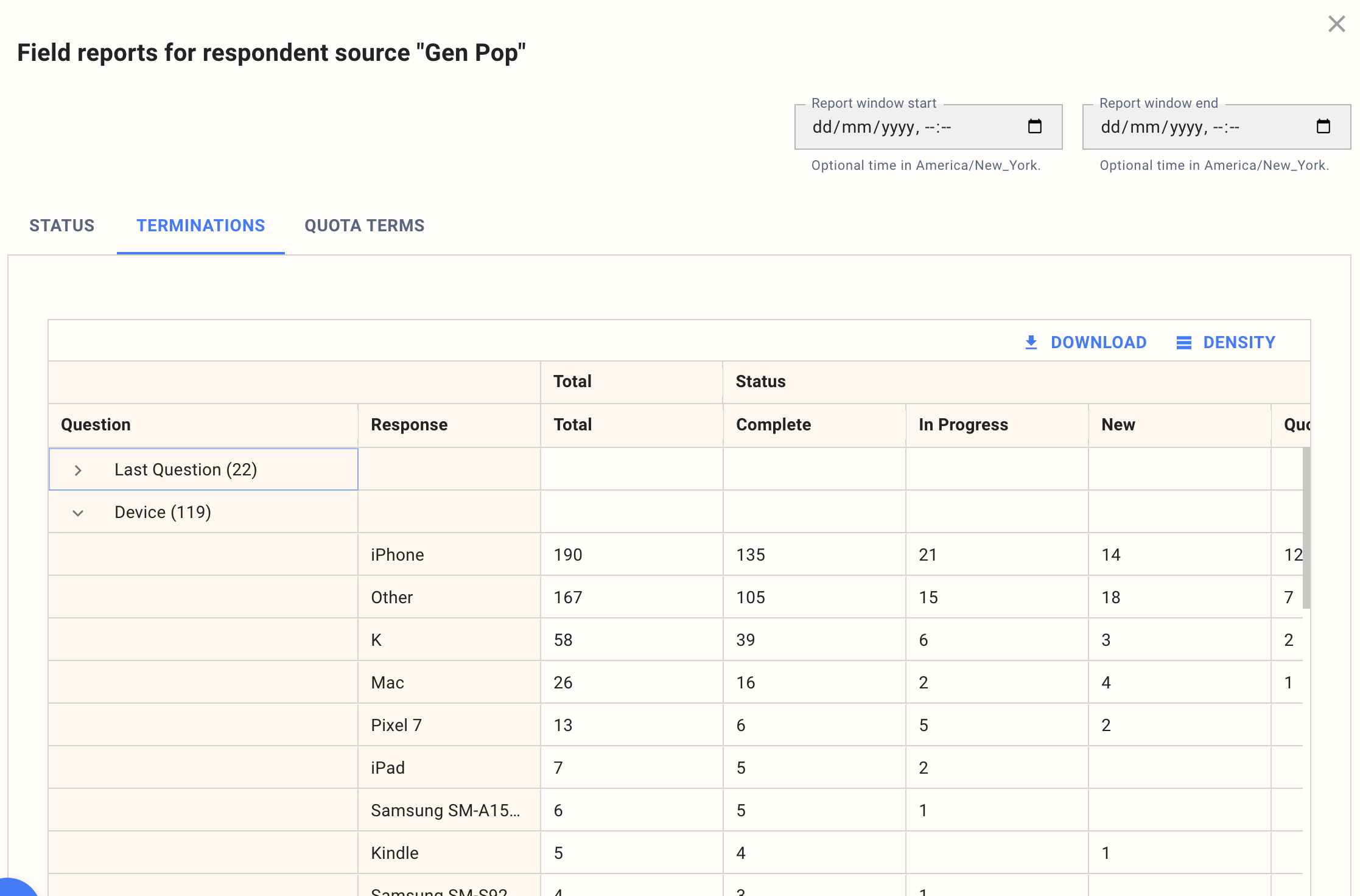
Task: Open the QUOTA TERMS tab
Action: 364,225
